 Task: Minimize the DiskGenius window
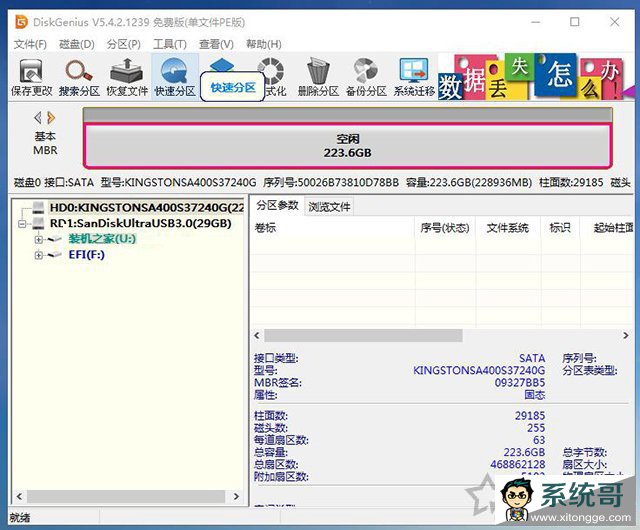click(x=536, y=22)
